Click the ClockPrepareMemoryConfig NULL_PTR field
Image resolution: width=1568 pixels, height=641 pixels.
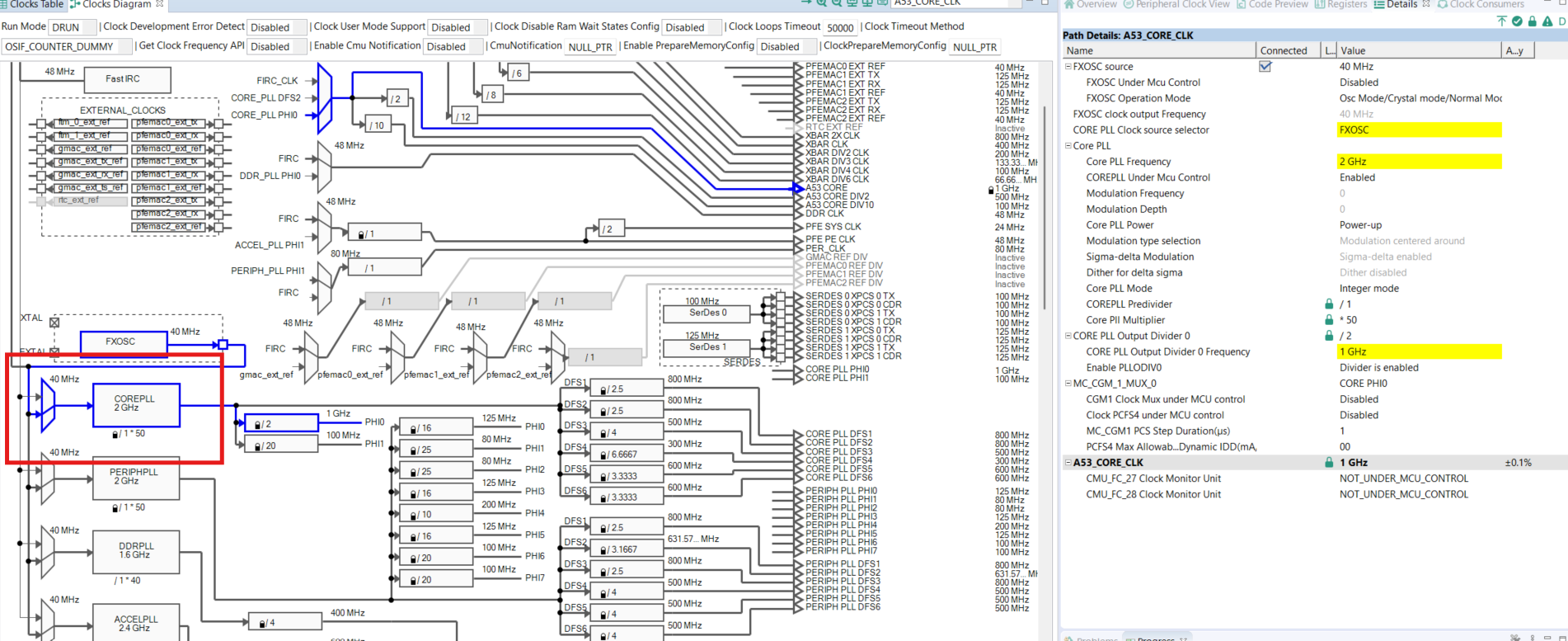click(x=974, y=46)
